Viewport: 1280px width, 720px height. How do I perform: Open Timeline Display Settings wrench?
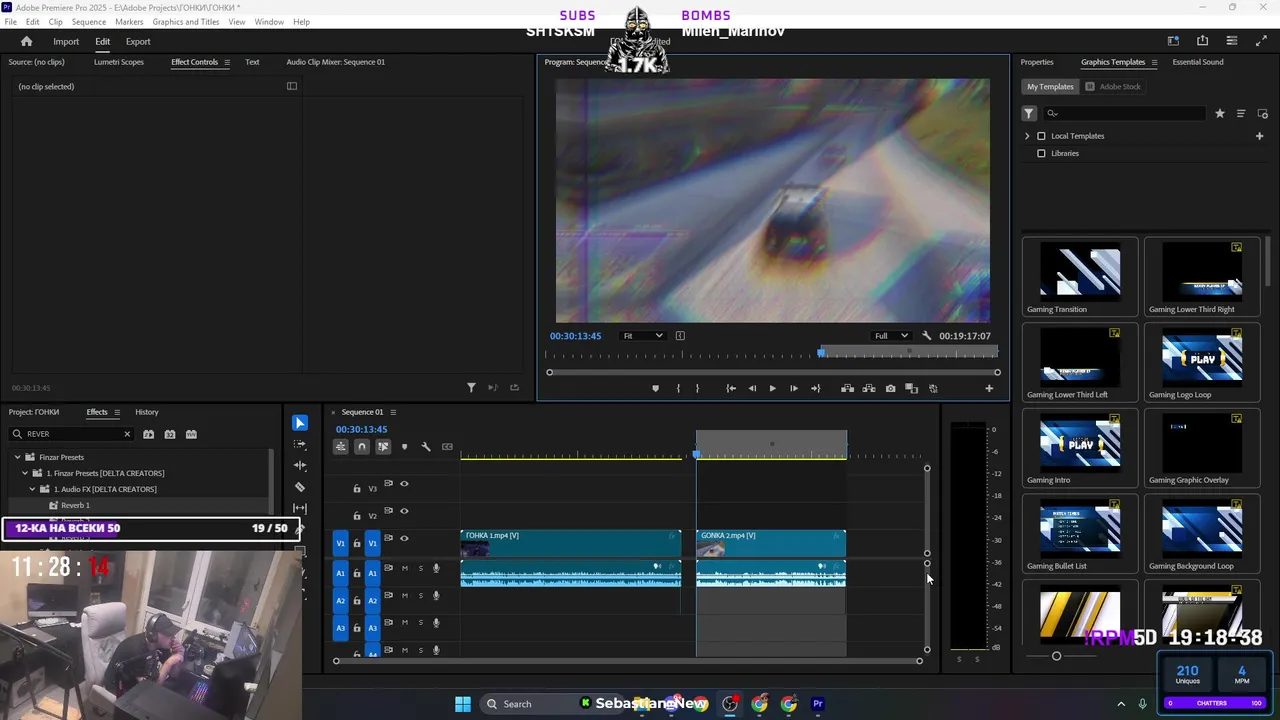click(426, 447)
